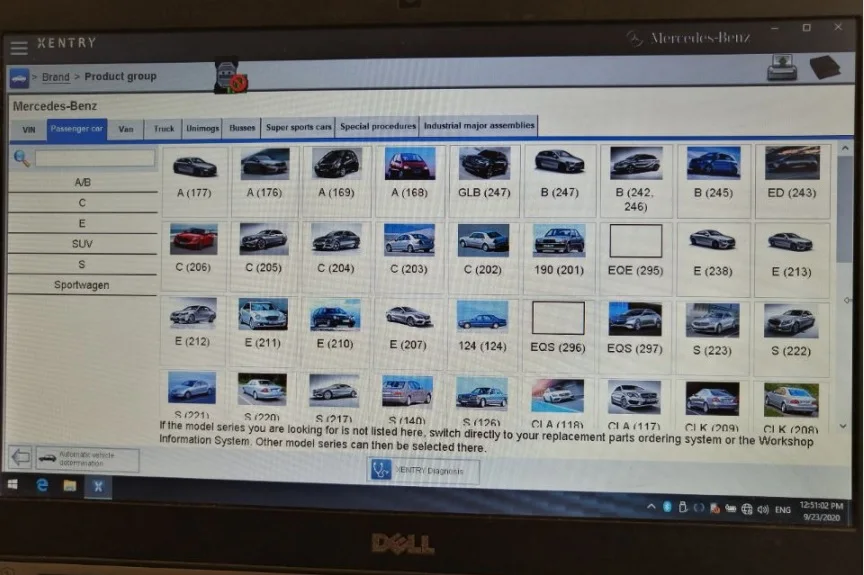Viewport: 864px width, 575px height.
Task: Click XENTRY app icon in taskbar
Action: pos(98,487)
